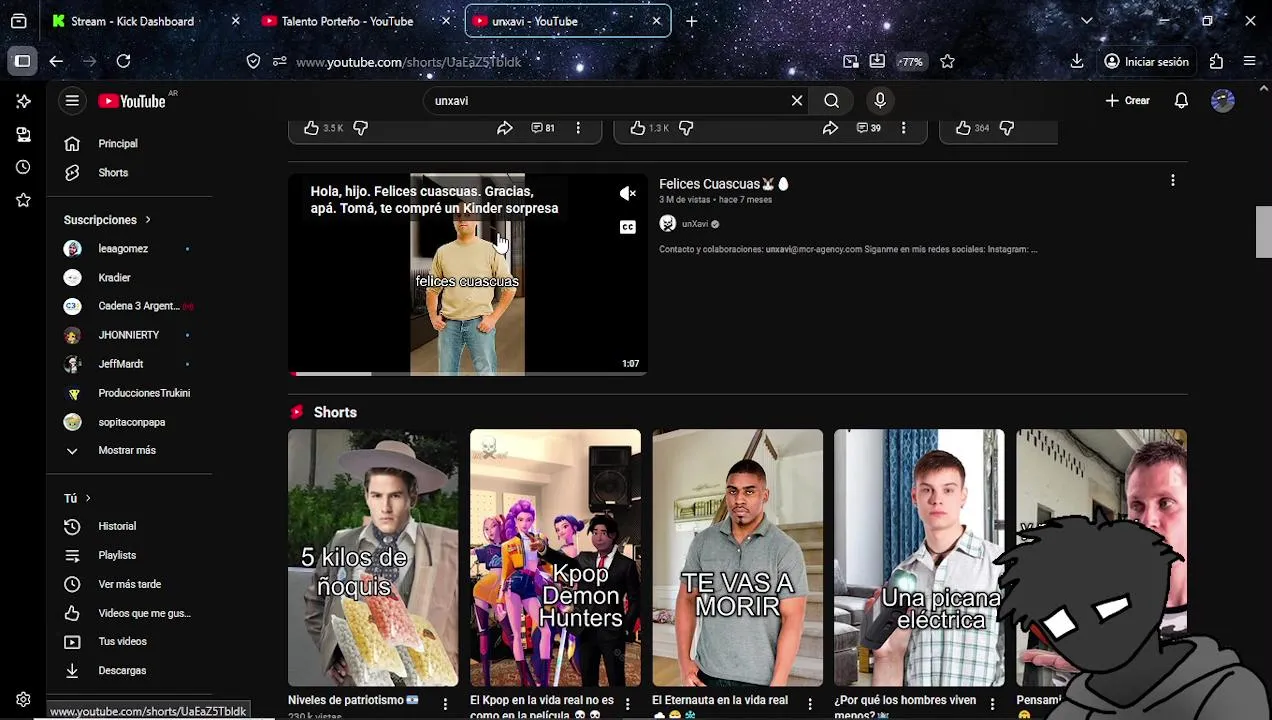Open the notifications bell
1272x720 pixels.
1181,100
